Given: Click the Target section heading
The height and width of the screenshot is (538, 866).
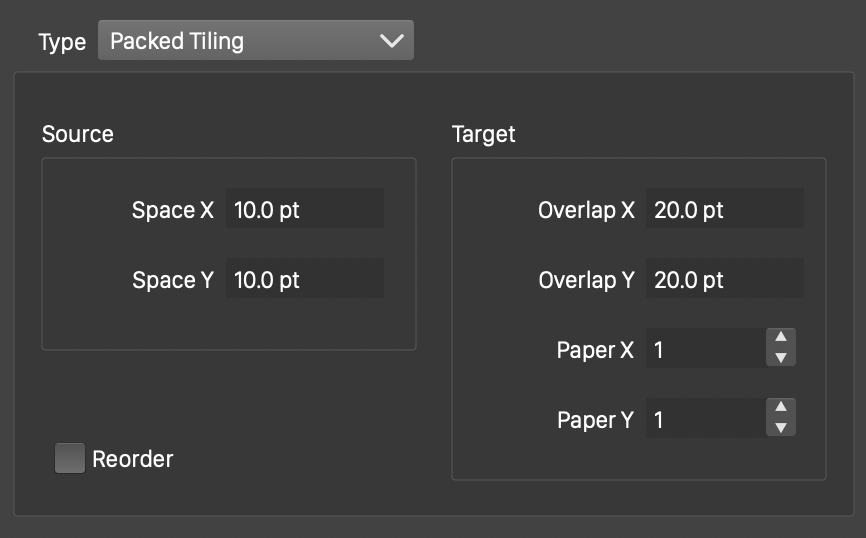Looking at the screenshot, I should (x=484, y=134).
